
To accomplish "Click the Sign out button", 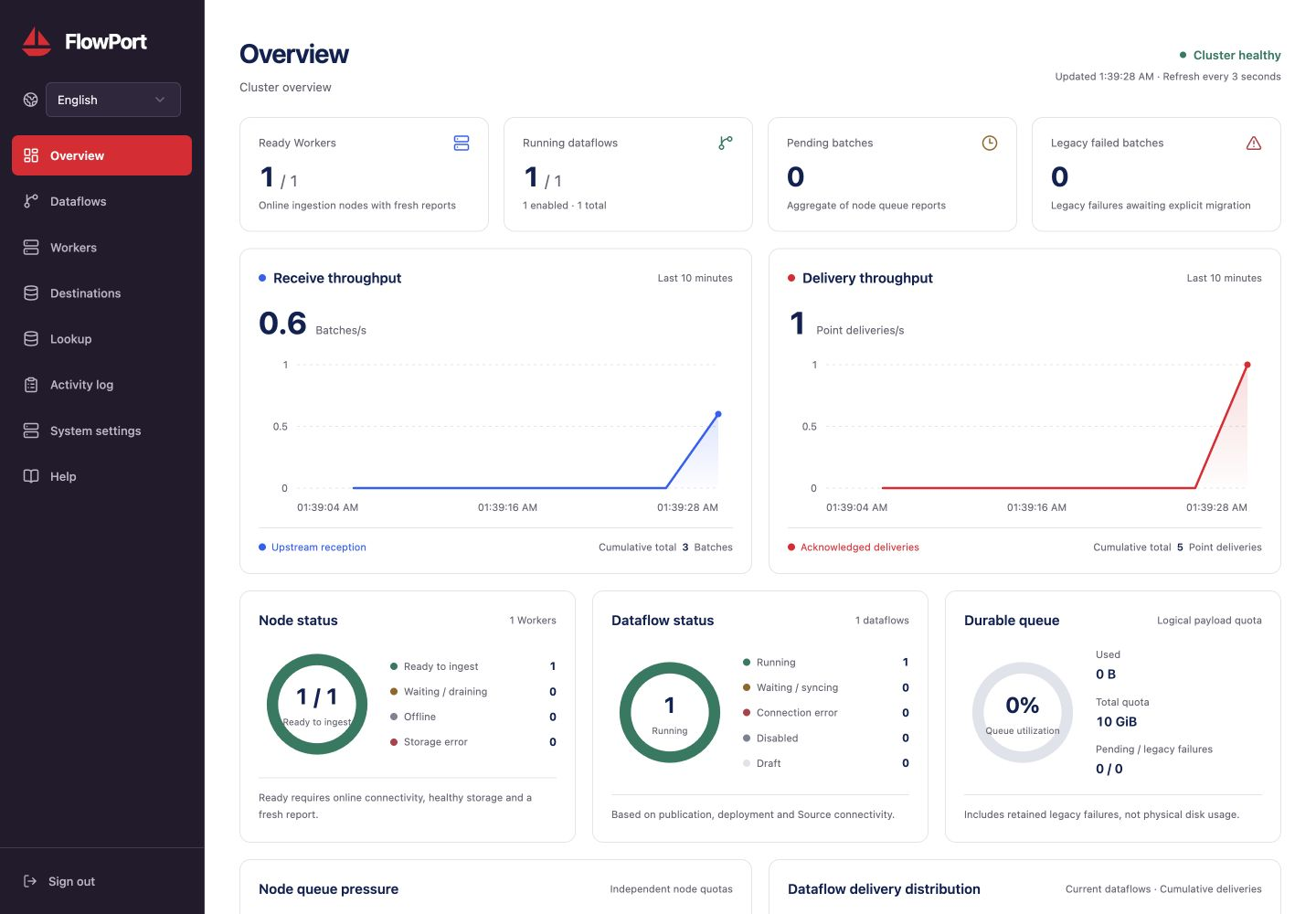I will [x=59, y=881].
